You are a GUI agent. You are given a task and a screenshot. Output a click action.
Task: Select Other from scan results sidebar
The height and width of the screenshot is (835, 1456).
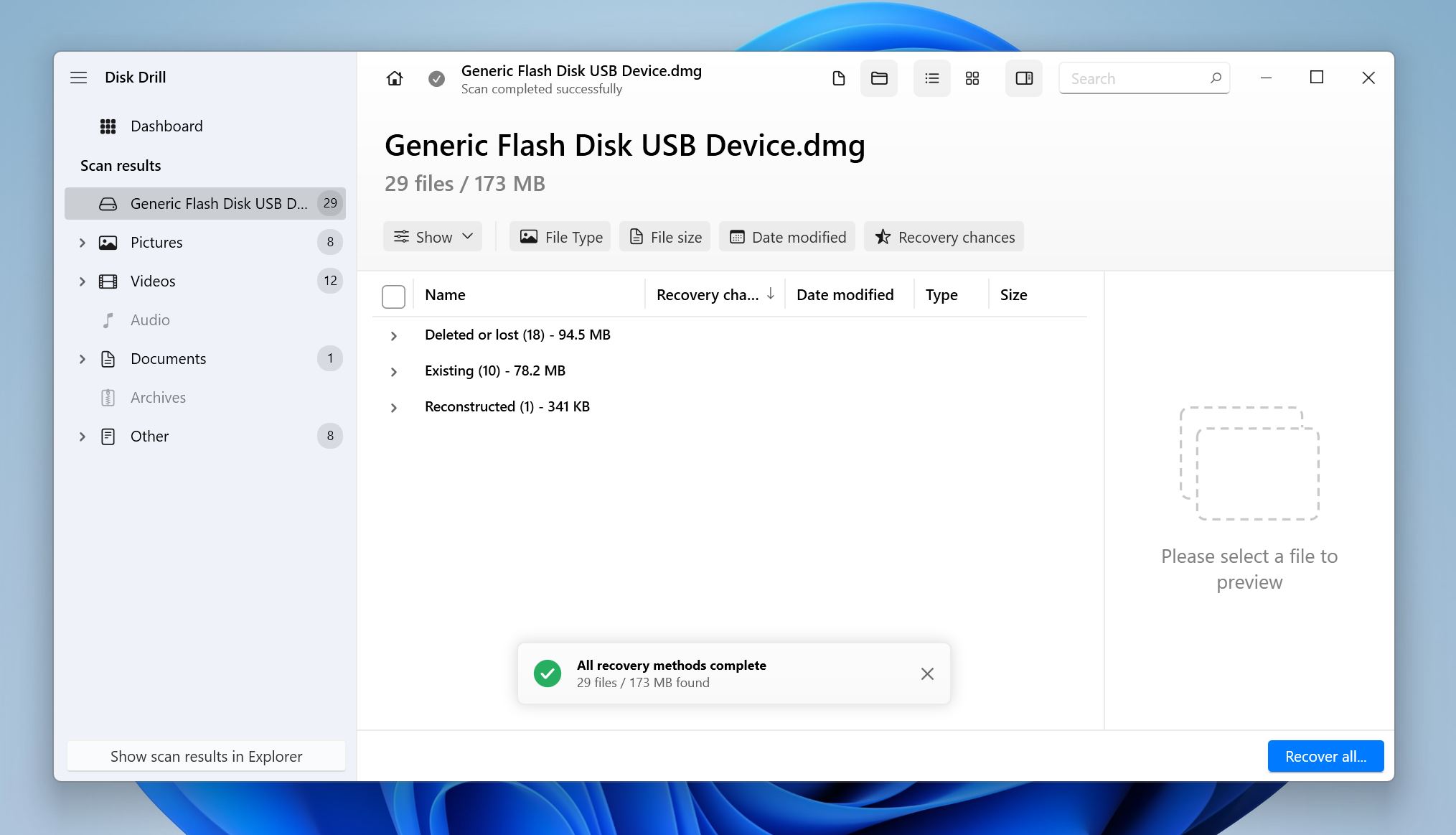pos(150,434)
